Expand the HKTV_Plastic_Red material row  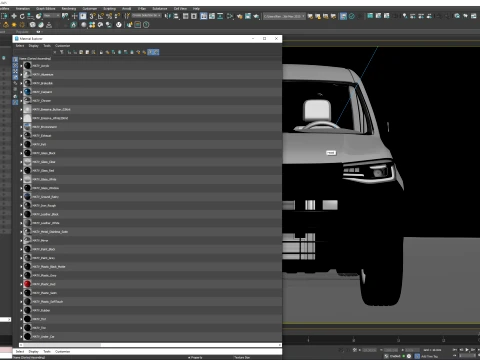point(21,284)
